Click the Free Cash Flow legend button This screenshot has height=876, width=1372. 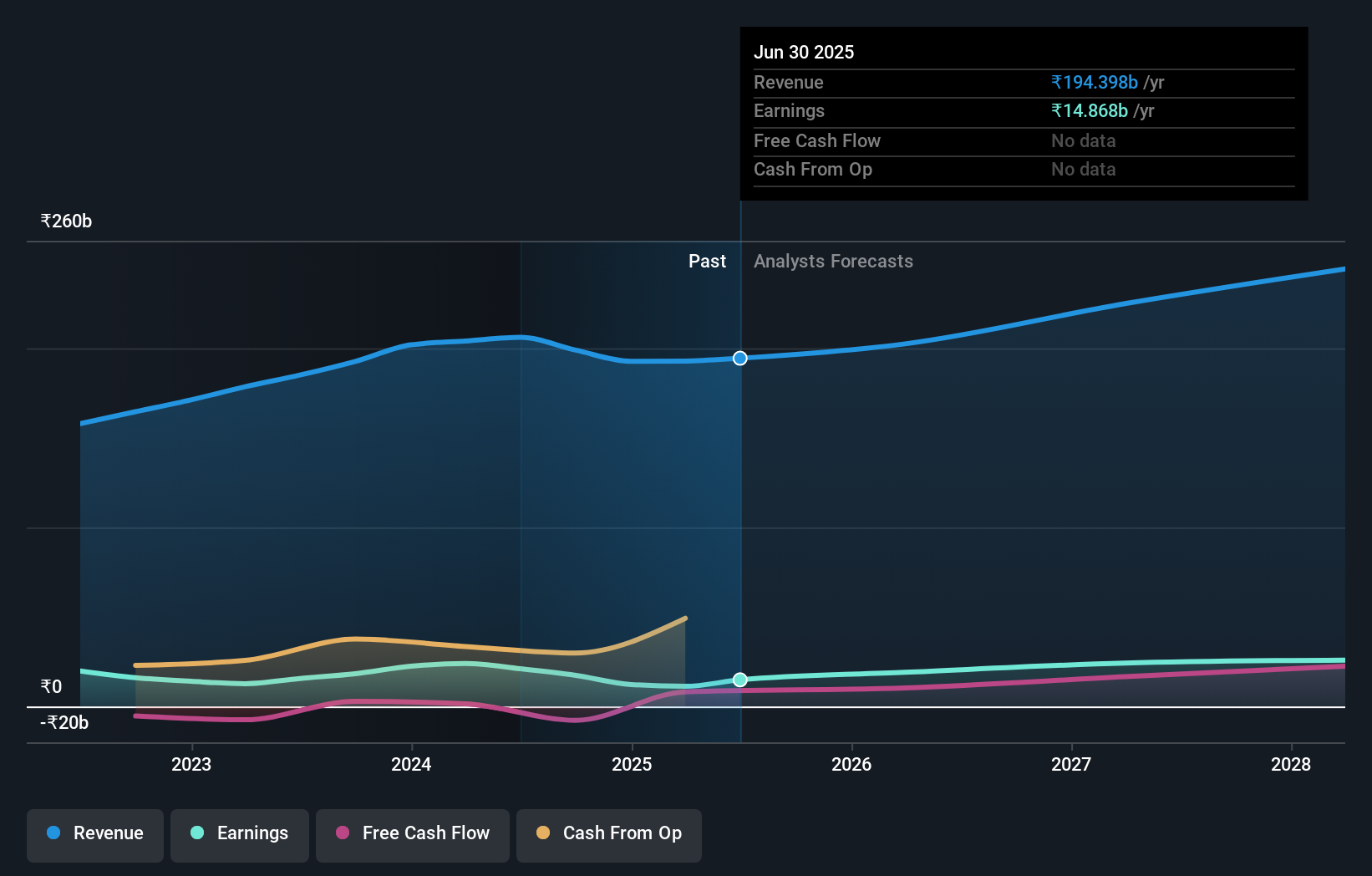(x=412, y=833)
